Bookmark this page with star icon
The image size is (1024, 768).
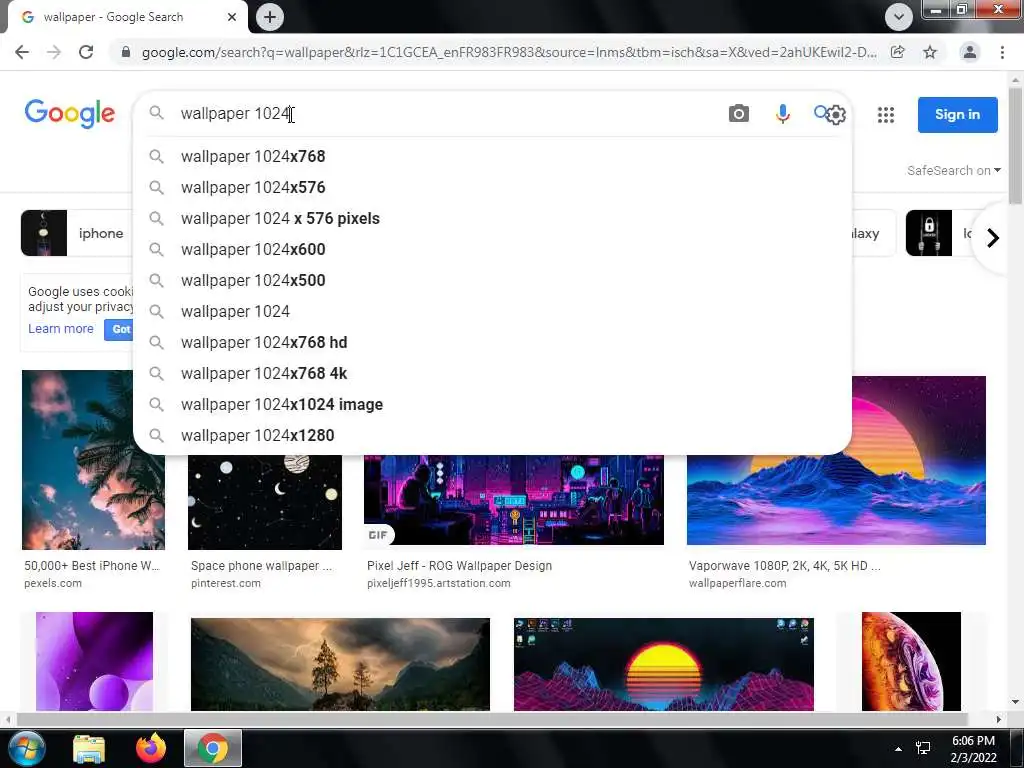930,52
